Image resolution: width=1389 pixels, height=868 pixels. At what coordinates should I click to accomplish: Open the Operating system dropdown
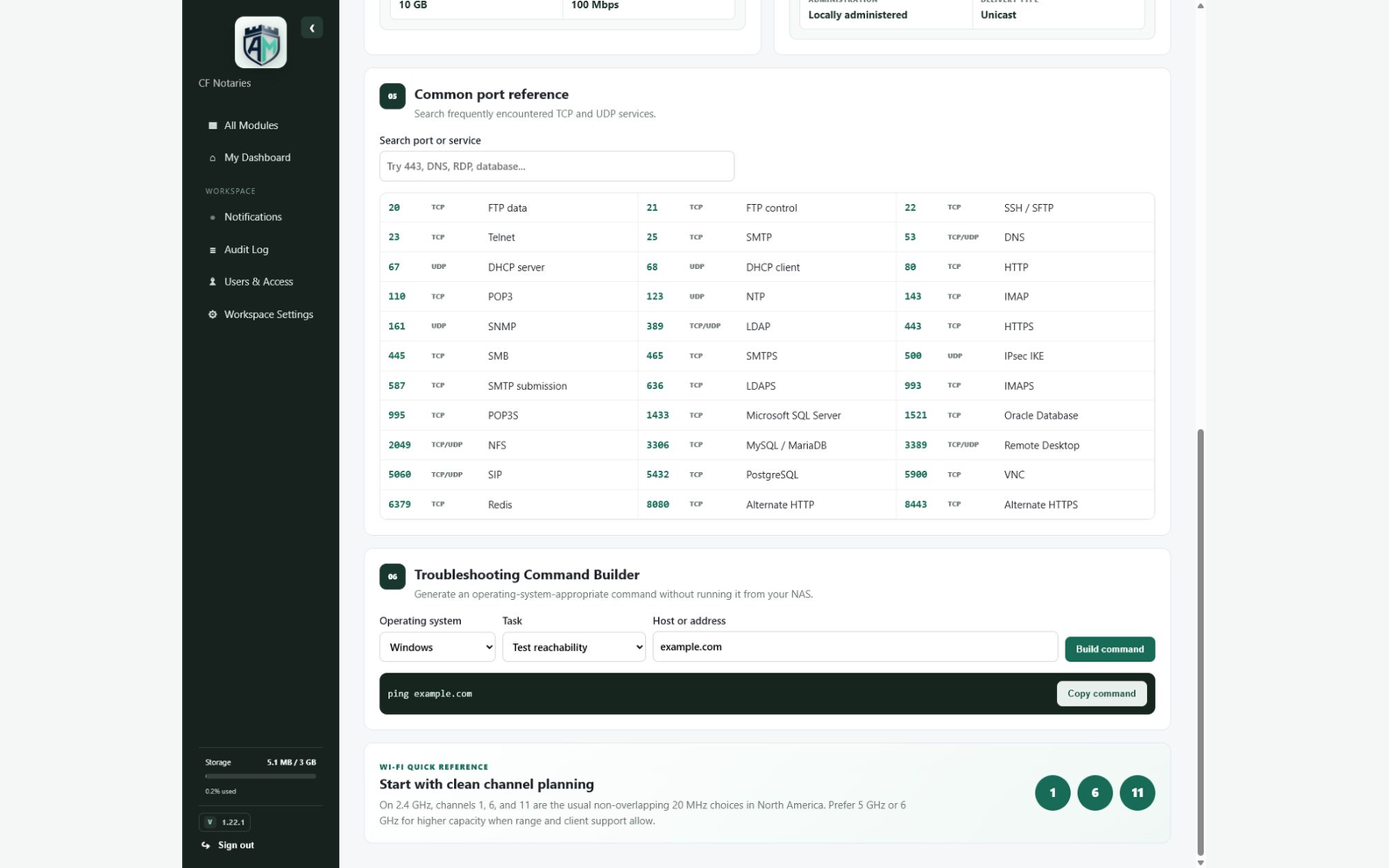click(x=437, y=647)
